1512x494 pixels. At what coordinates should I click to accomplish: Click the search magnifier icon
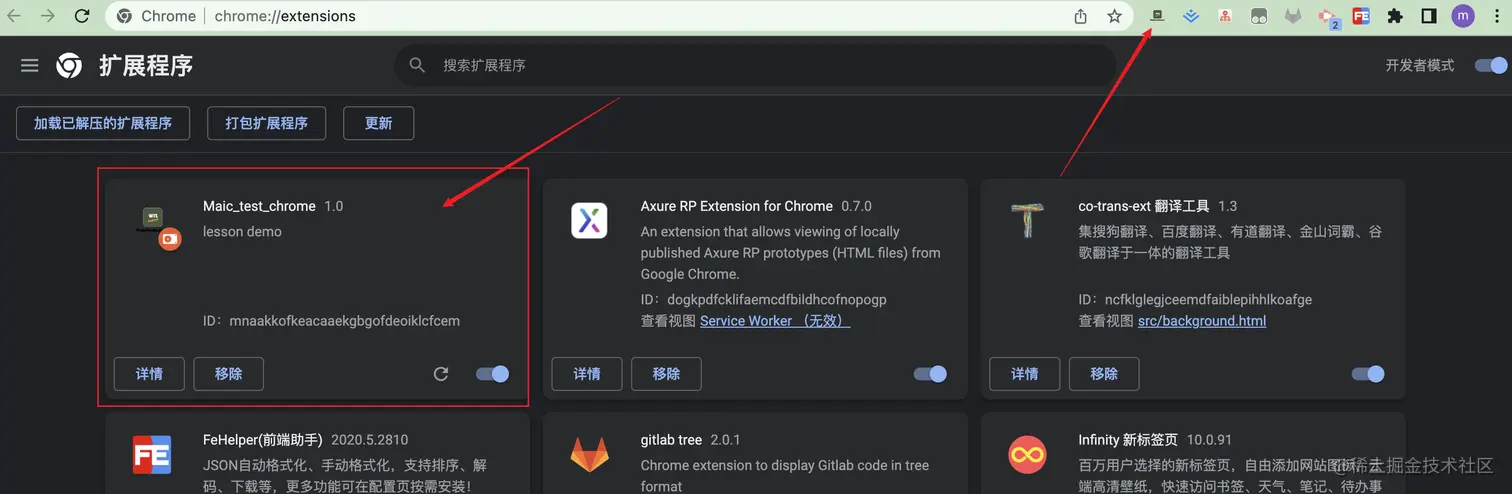point(417,66)
